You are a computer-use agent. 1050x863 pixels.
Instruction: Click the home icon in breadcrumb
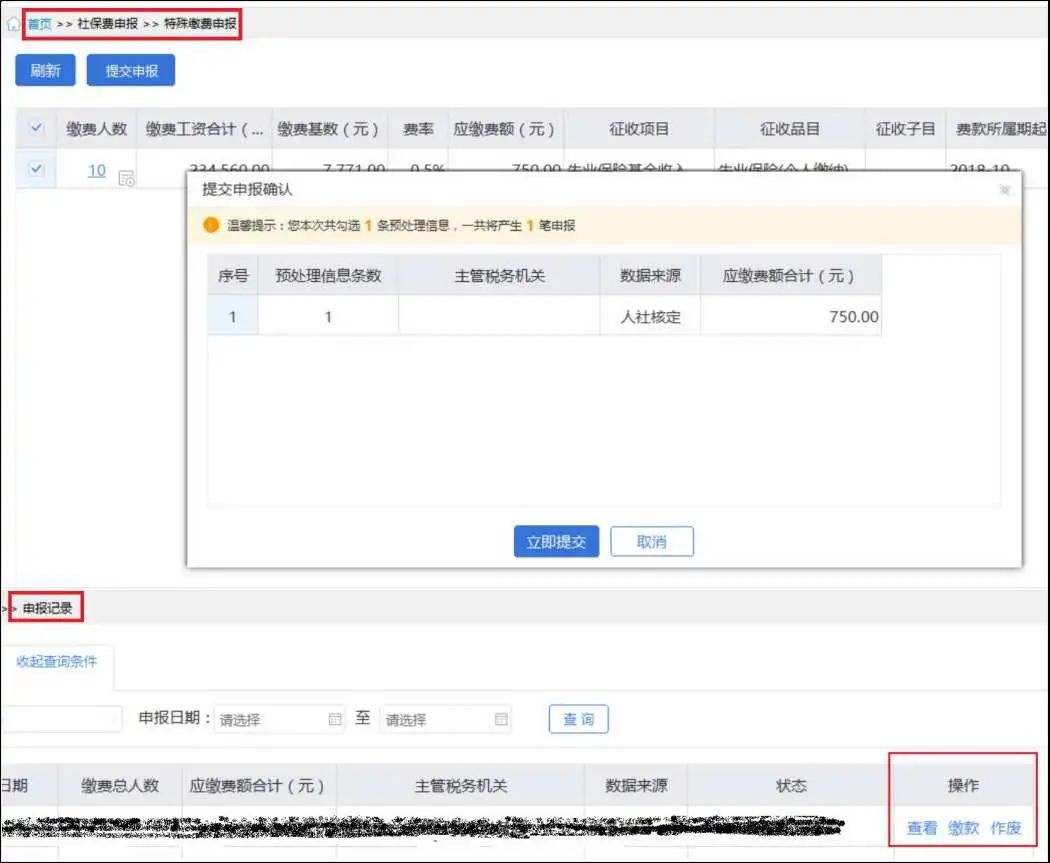coord(13,25)
